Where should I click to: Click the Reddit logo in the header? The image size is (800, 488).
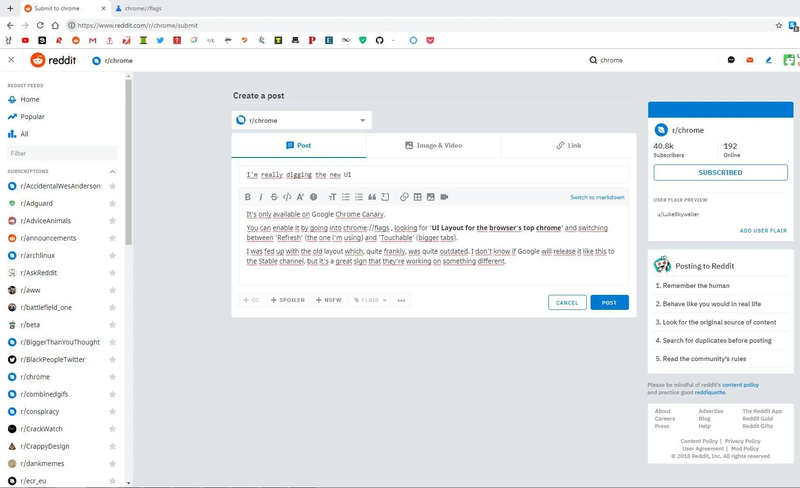point(53,60)
